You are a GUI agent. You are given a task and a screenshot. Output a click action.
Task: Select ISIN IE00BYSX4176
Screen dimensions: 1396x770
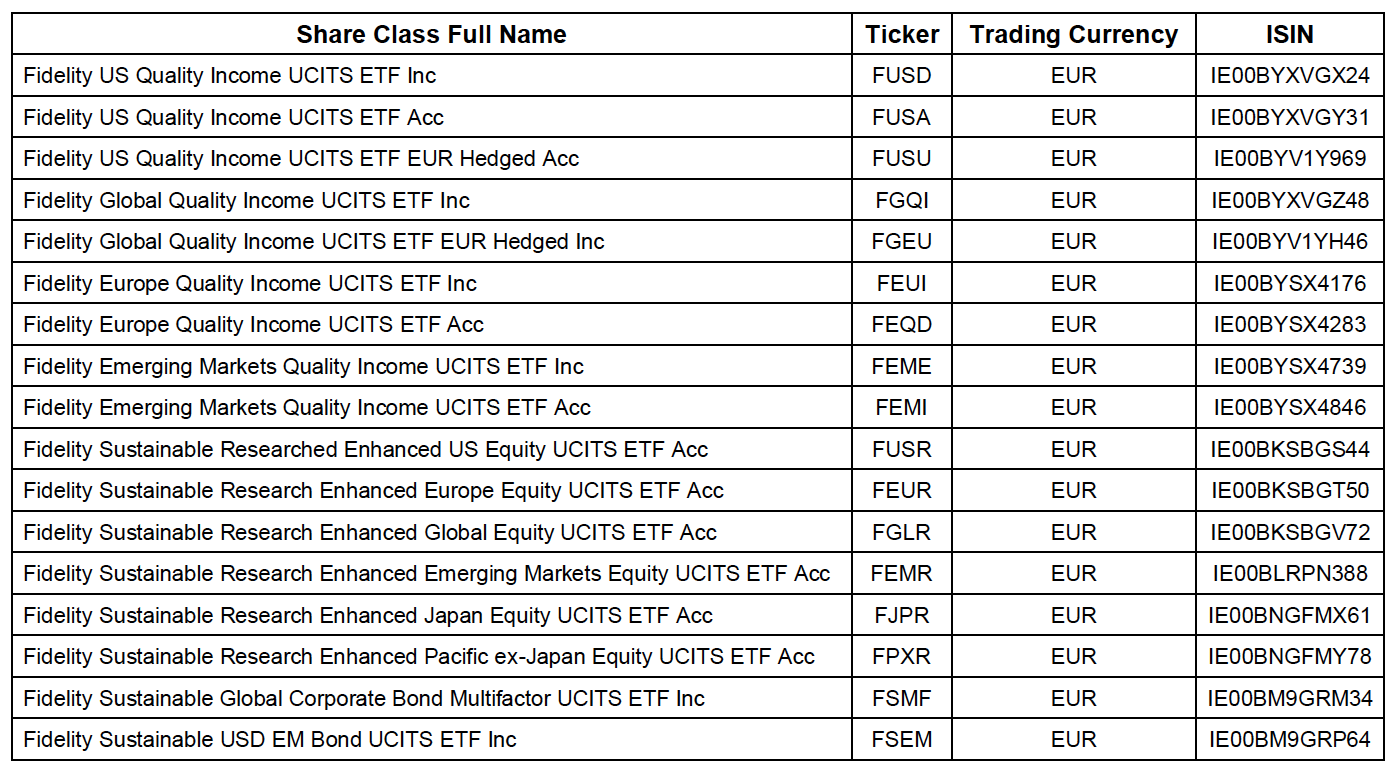pos(1289,284)
